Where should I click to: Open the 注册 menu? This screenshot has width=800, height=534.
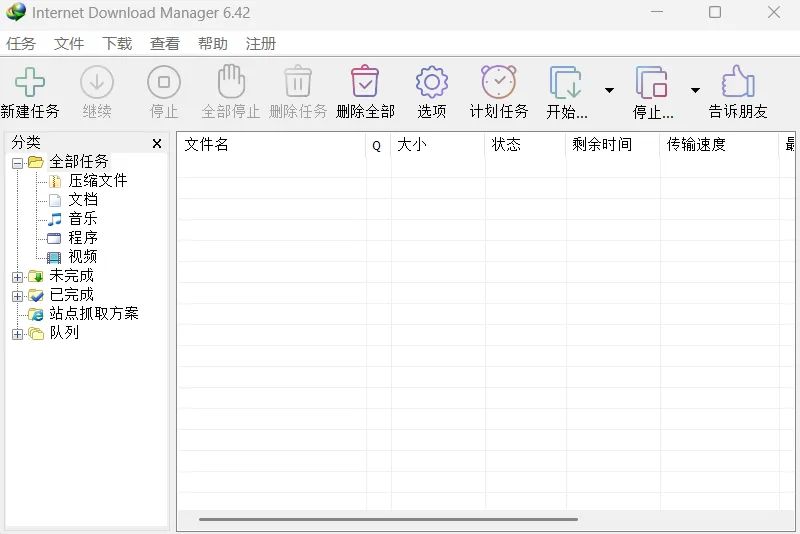tap(261, 43)
